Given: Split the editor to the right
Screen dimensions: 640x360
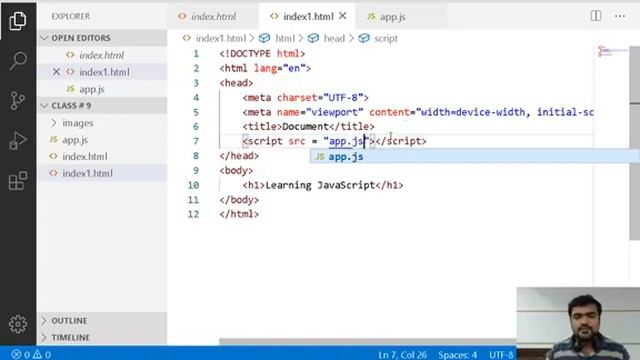Looking at the screenshot, I should [x=596, y=16].
